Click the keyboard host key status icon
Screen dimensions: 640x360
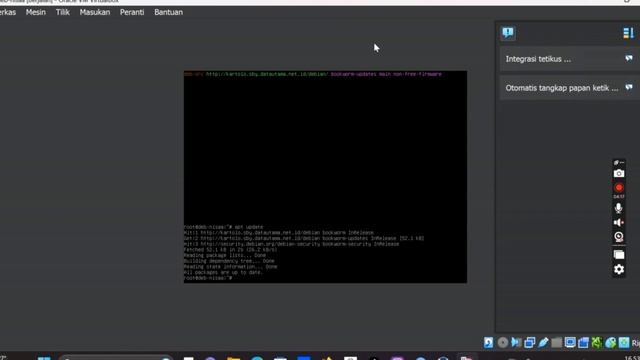pos(624,343)
